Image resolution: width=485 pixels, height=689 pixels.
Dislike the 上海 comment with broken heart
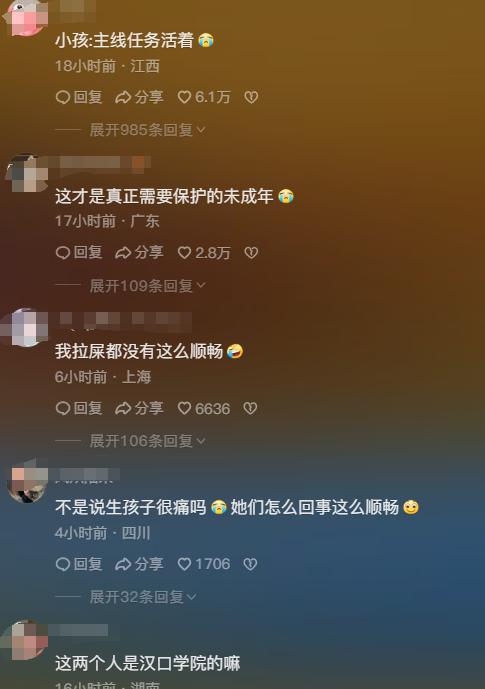coord(250,408)
